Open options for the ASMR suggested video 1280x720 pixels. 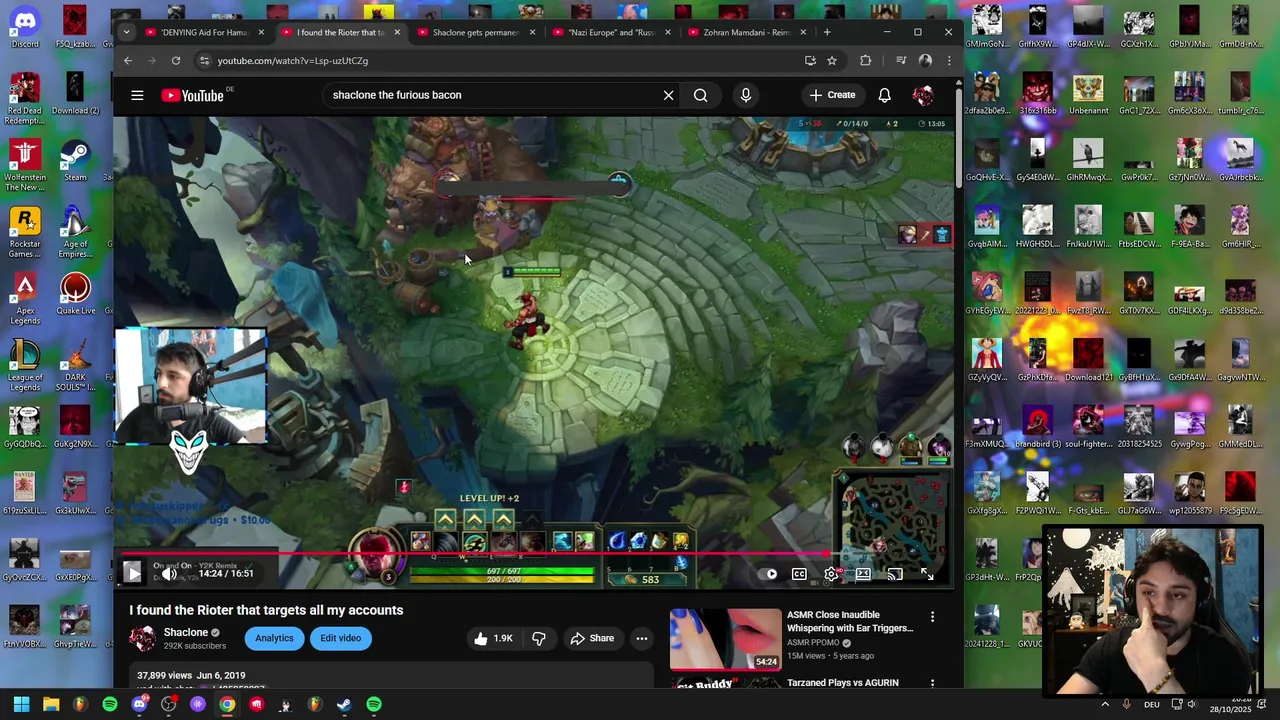click(932, 617)
